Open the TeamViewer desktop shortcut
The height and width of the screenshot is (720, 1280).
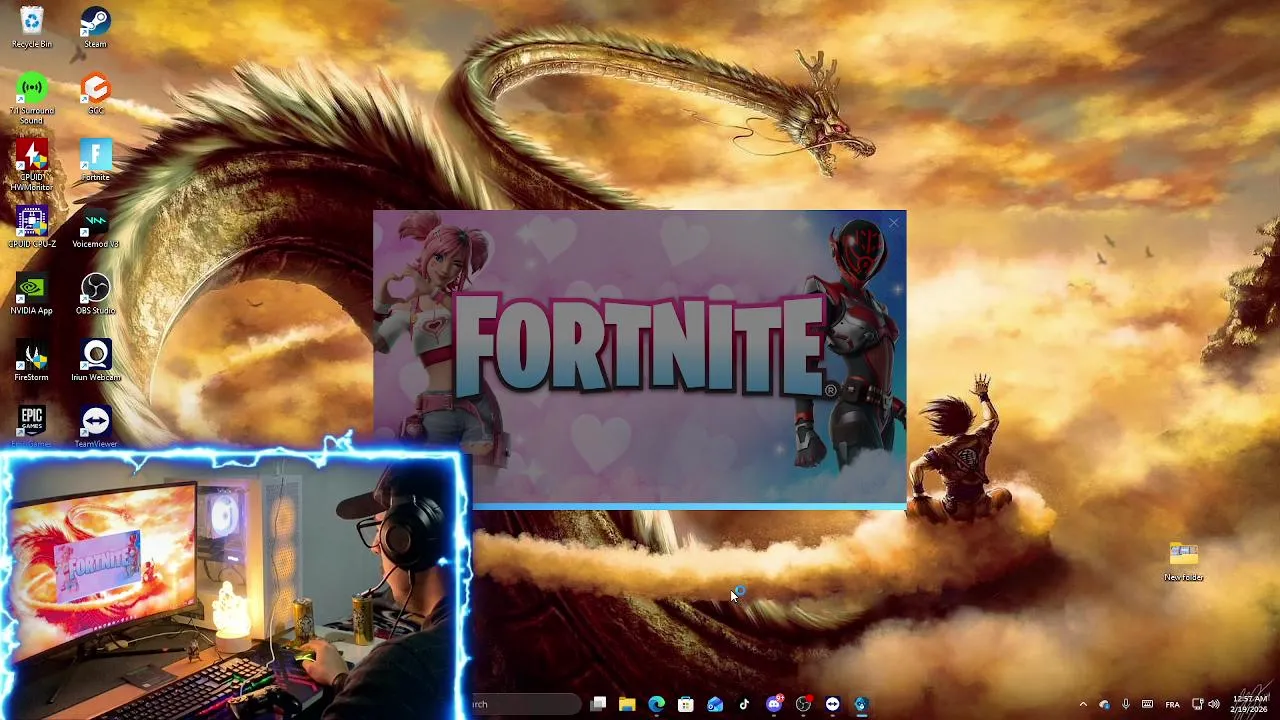pyautogui.click(x=95, y=426)
